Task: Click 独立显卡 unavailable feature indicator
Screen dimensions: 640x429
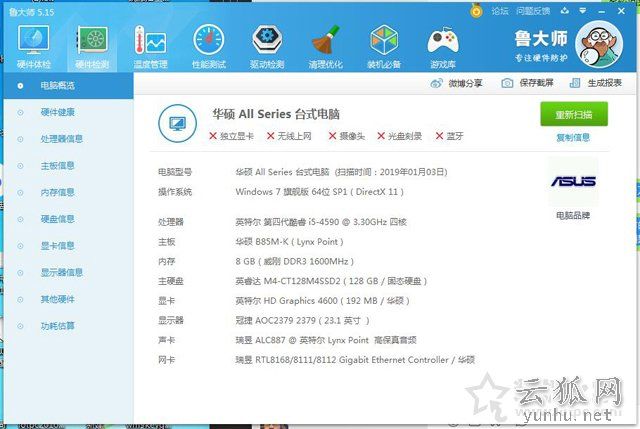Action: point(231,136)
